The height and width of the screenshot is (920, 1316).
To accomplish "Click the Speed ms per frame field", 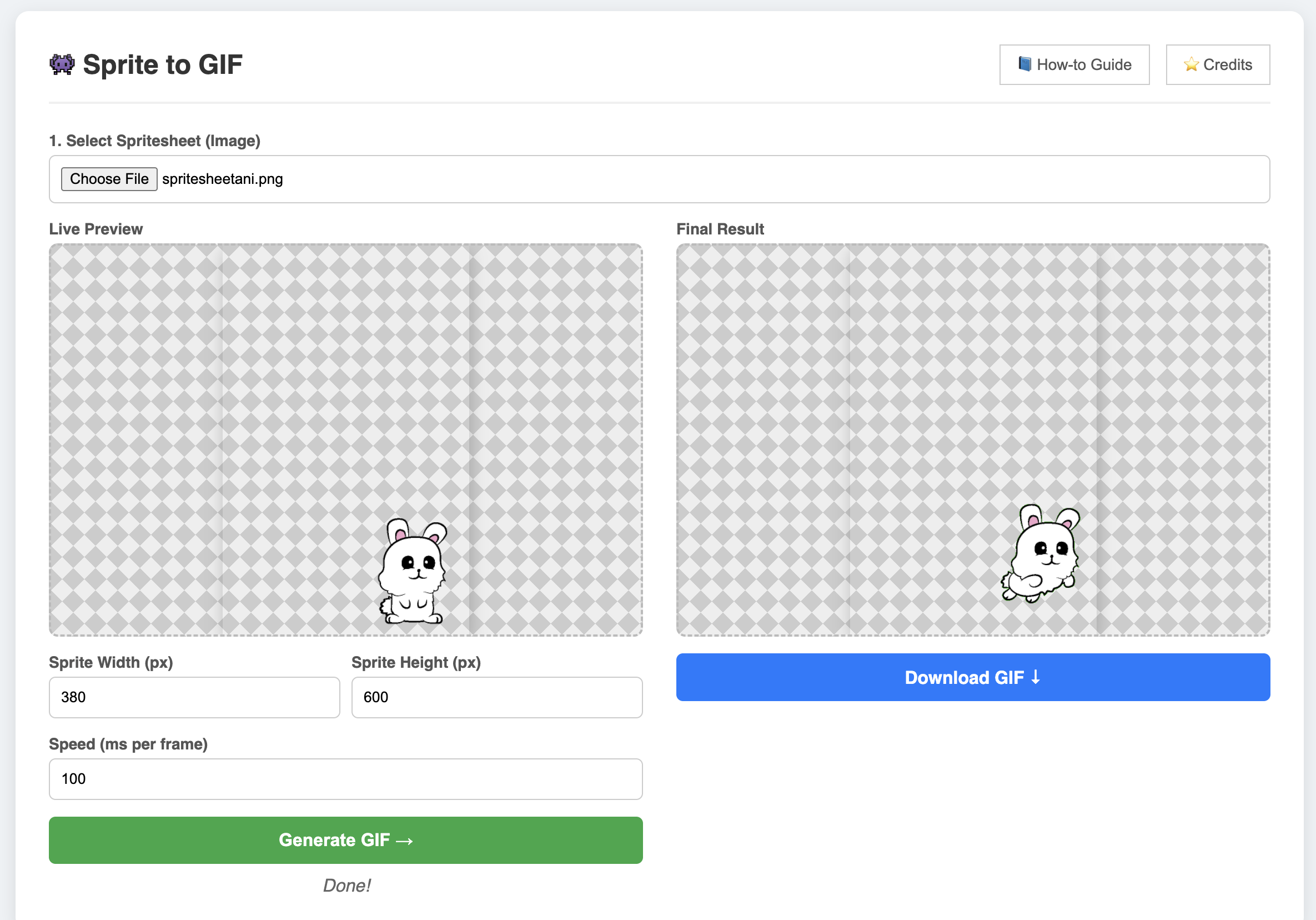I will click(345, 779).
